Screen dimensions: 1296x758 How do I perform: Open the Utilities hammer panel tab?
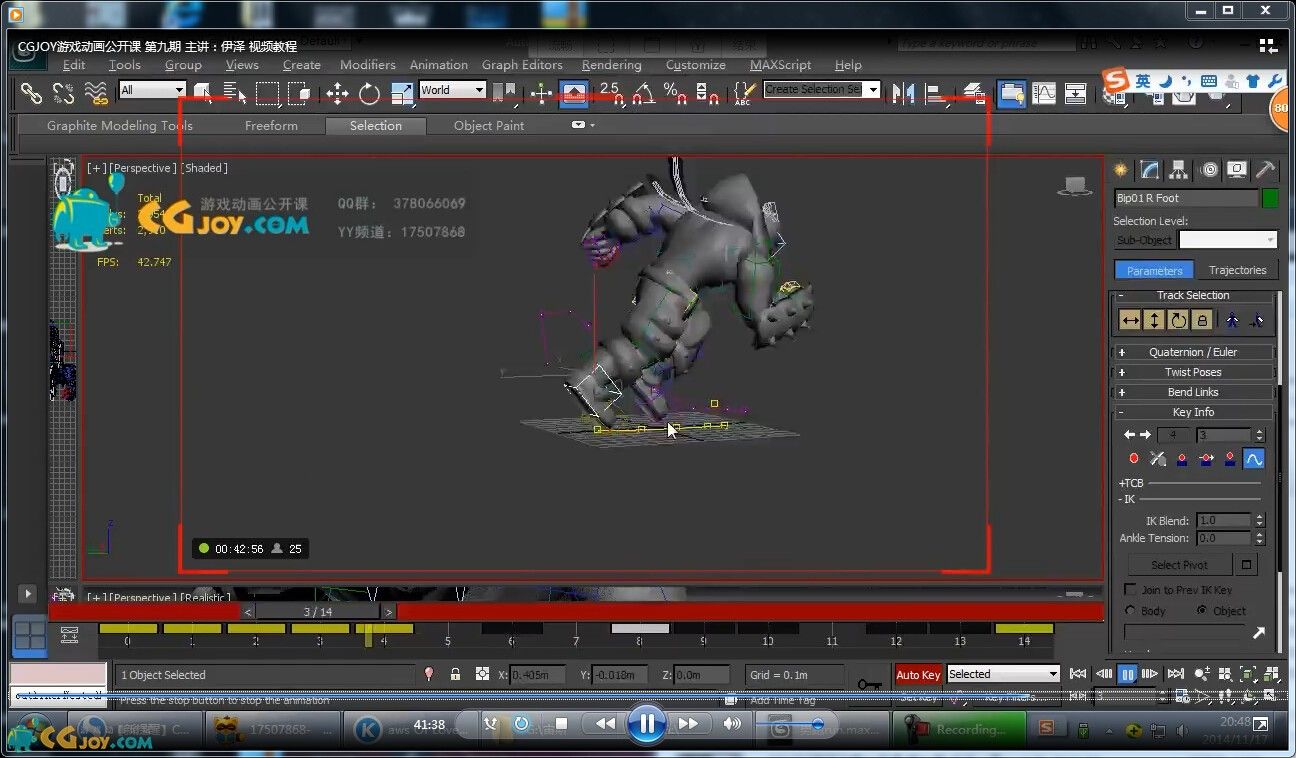1266,169
